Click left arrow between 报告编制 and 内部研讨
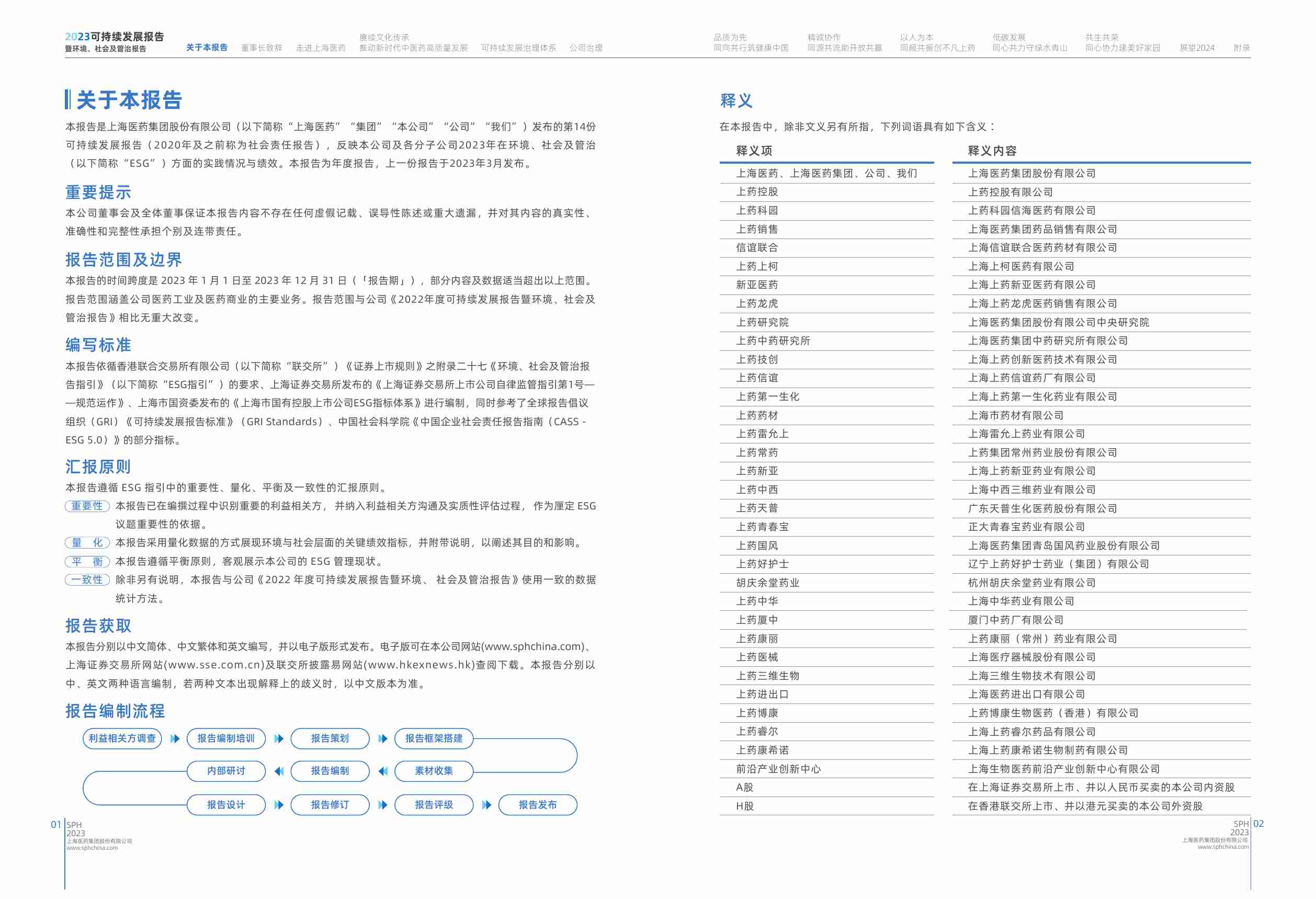This screenshot has width=1316, height=899. 279,771
